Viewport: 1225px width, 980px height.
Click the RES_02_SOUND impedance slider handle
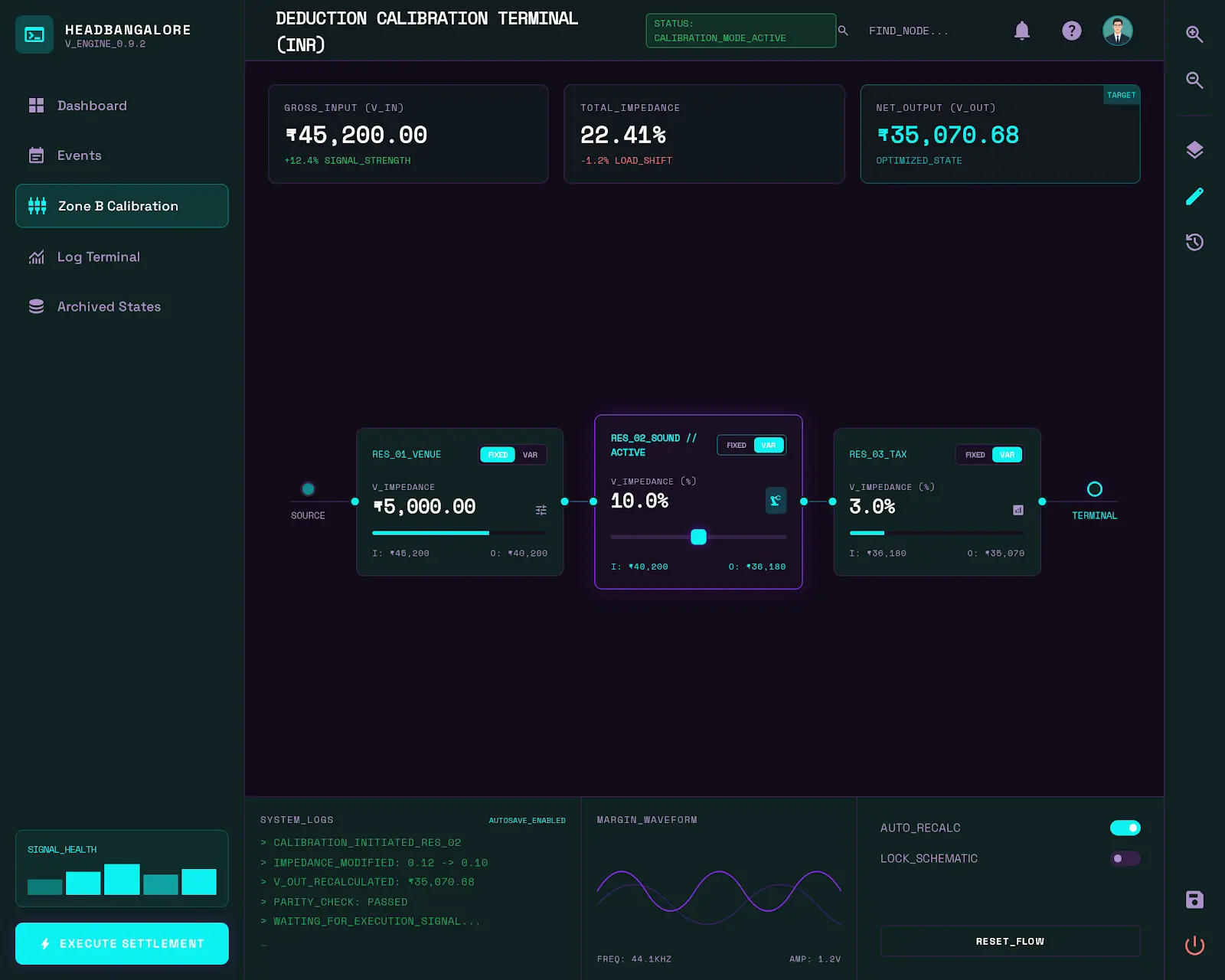tap(698, 537)
